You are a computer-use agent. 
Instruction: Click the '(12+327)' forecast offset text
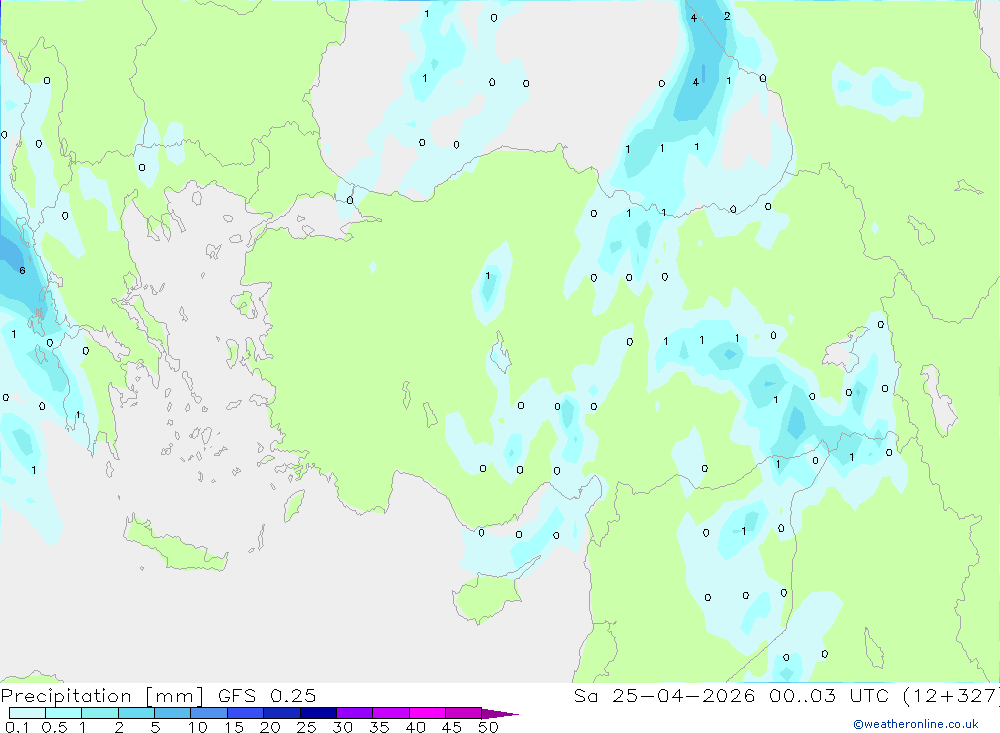(x=950, y=695)
